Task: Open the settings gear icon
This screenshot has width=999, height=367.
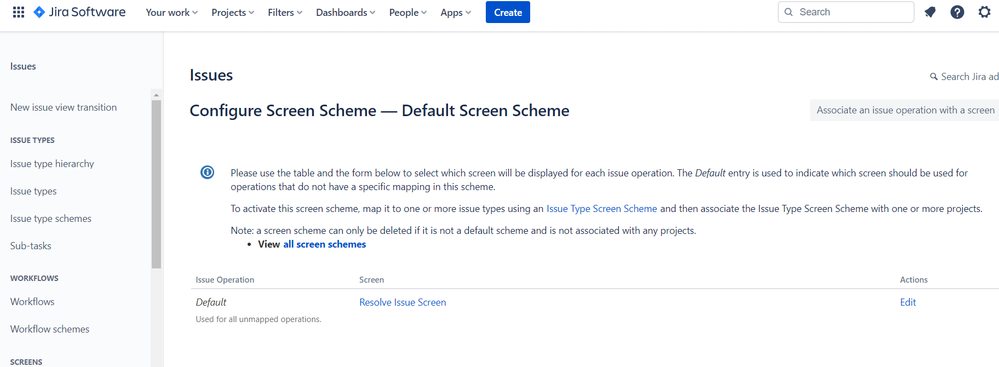Action: (984, 12)
